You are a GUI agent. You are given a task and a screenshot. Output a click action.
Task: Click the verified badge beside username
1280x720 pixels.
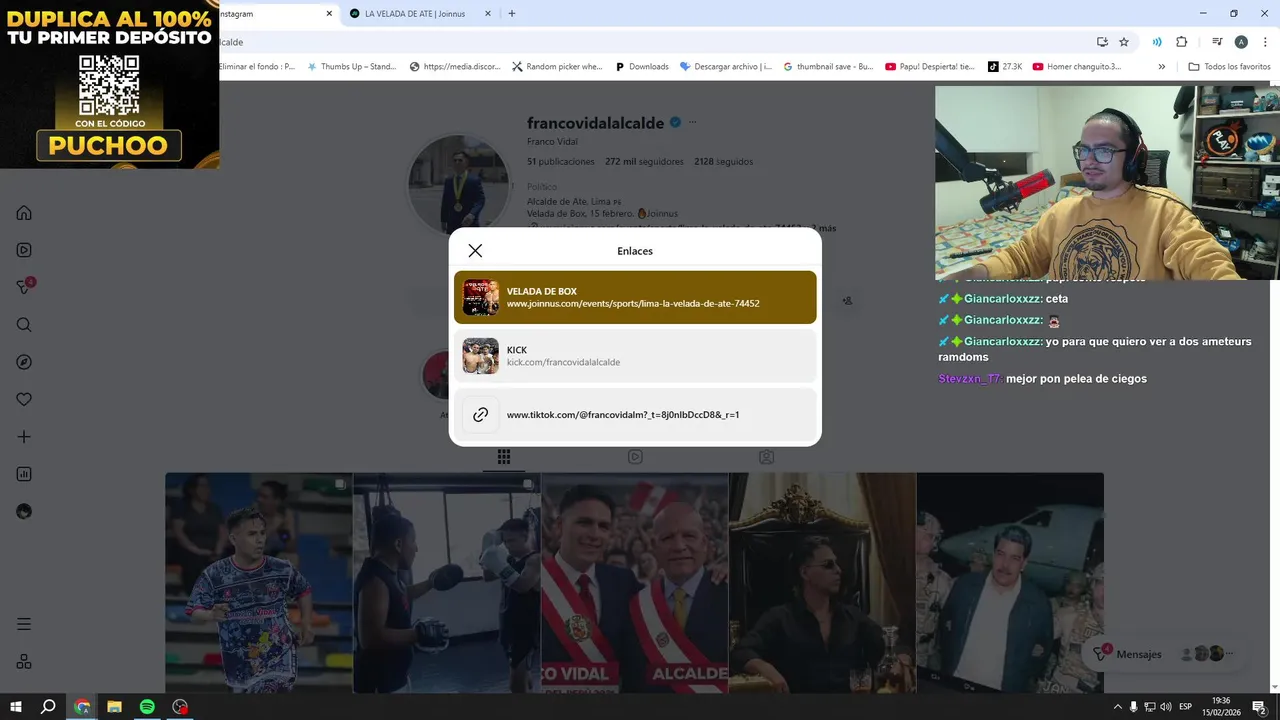675,123
